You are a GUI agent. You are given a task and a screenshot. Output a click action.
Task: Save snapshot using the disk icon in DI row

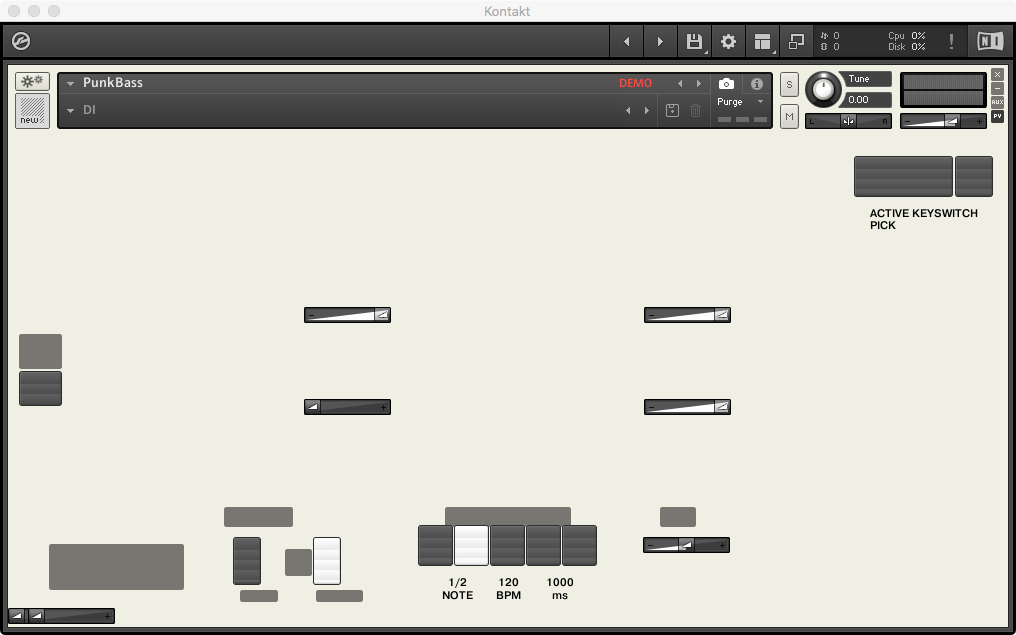673,111
